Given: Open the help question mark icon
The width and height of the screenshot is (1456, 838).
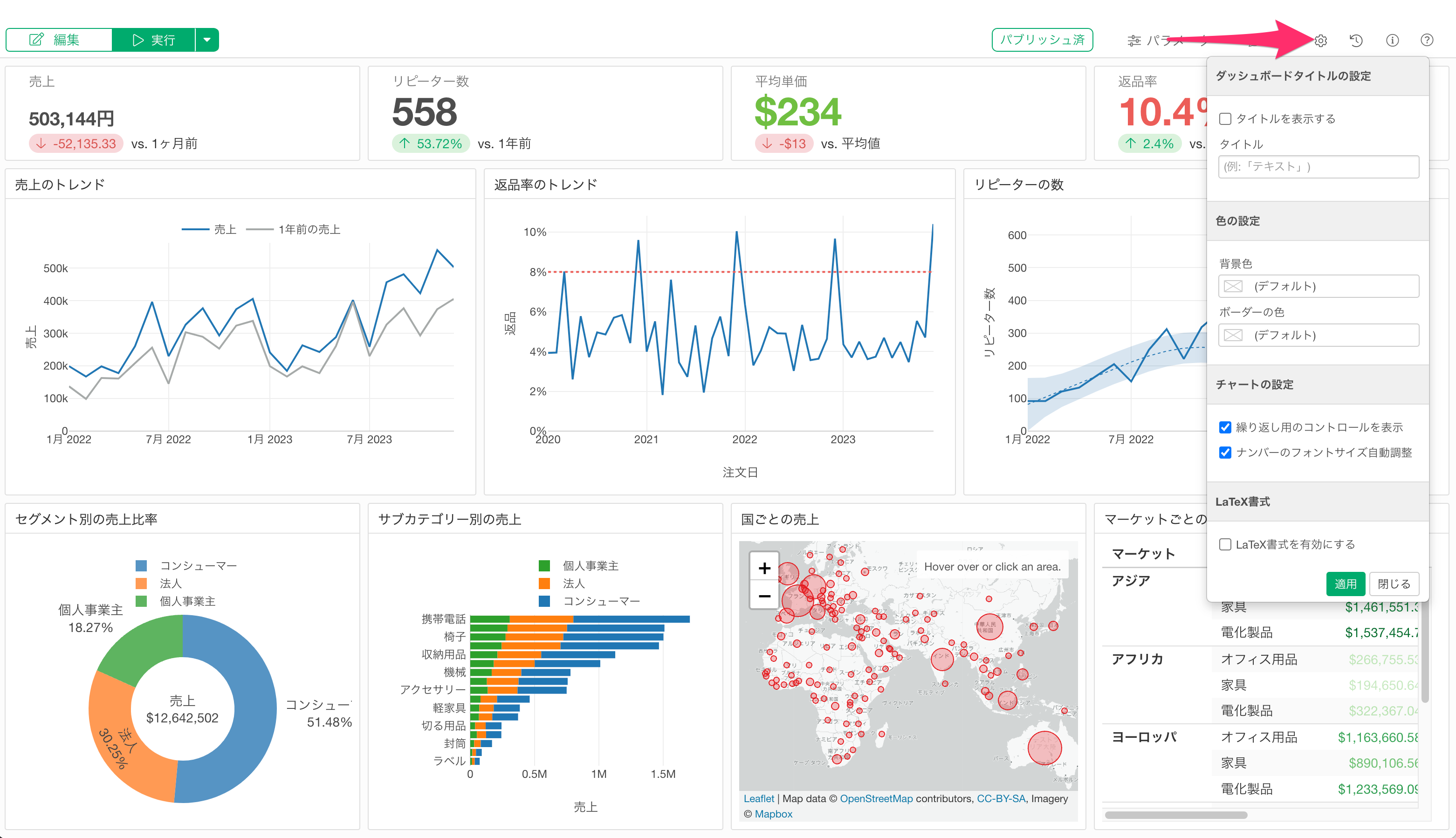Looking at the screenshot, I should click(x=1427, y=40).
